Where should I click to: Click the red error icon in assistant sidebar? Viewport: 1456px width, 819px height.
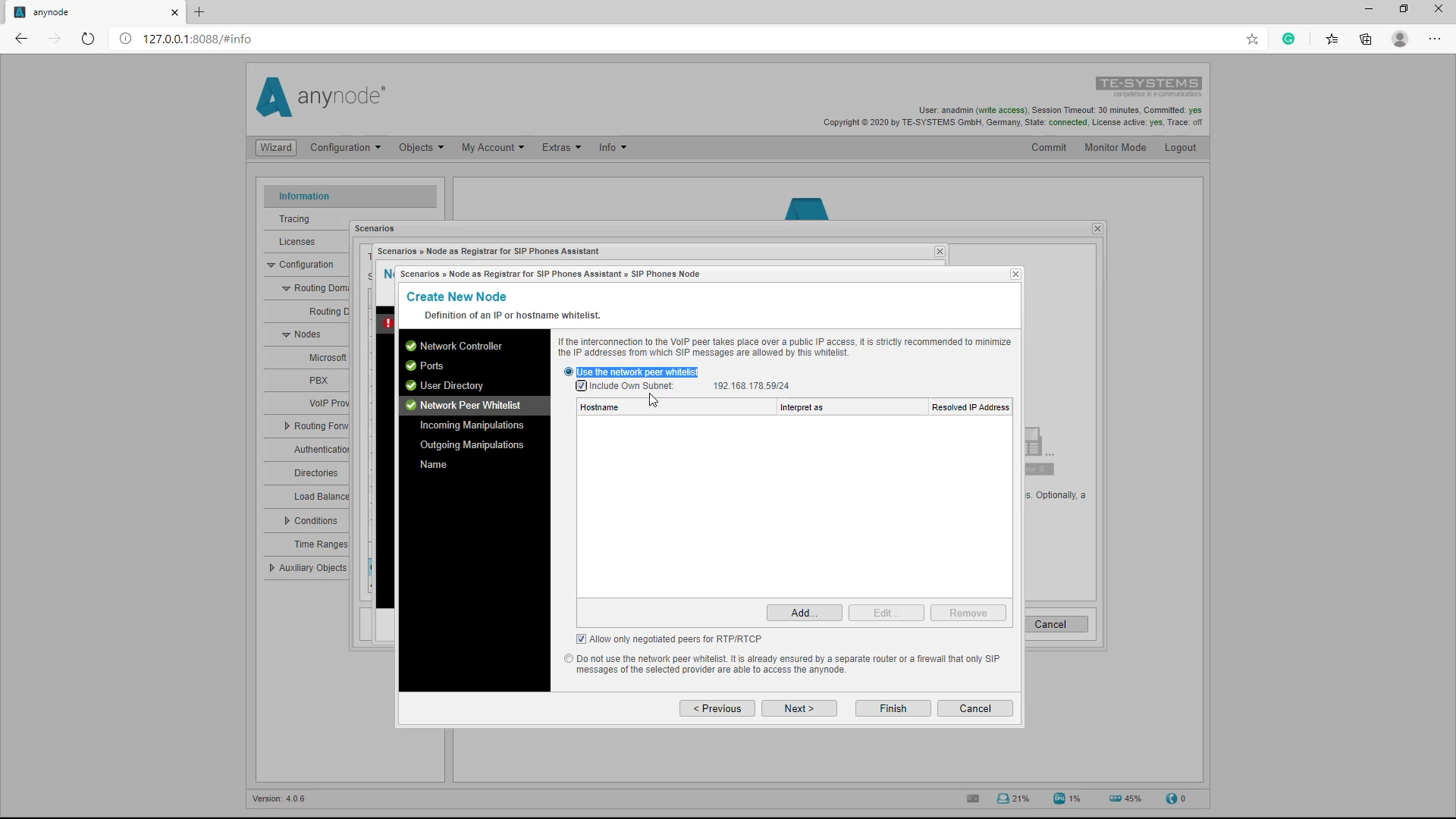click(x=388, y=323)
